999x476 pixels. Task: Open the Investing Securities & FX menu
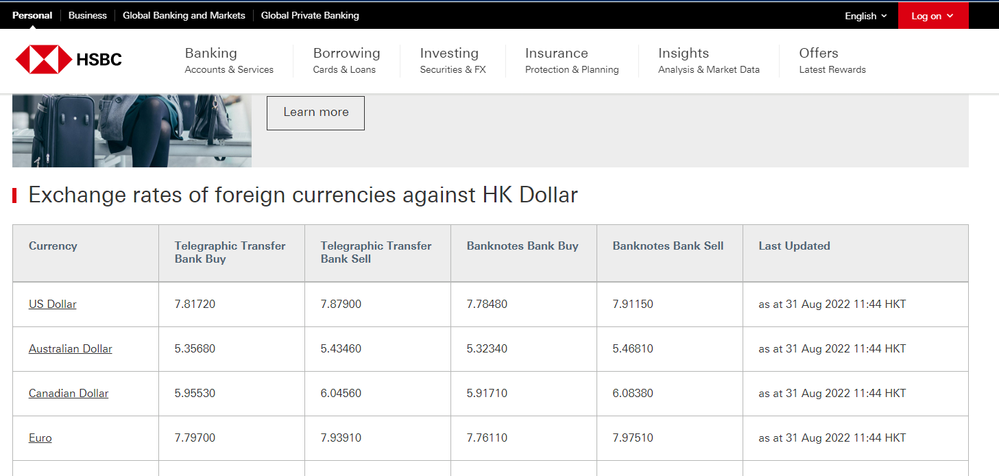(x=452, y=61)
